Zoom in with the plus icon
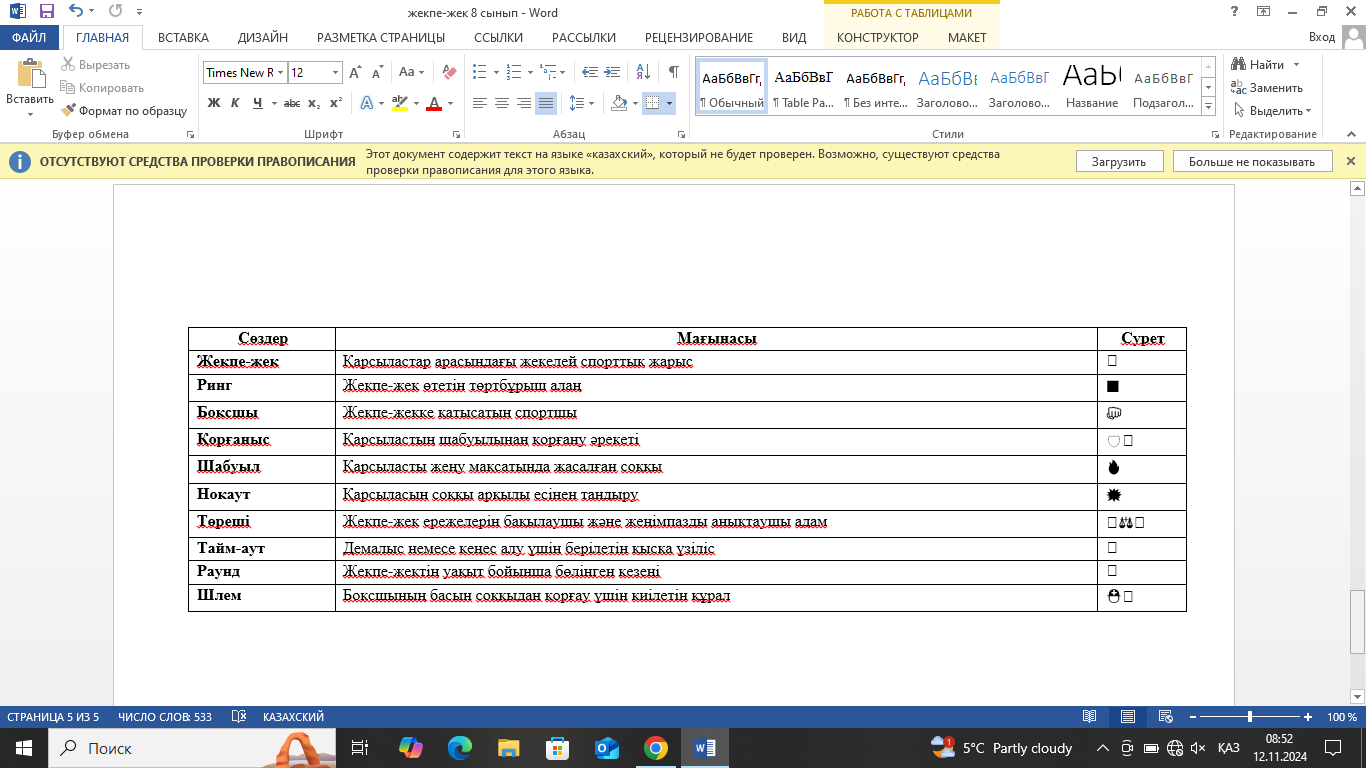 (x=1308, y=717)
